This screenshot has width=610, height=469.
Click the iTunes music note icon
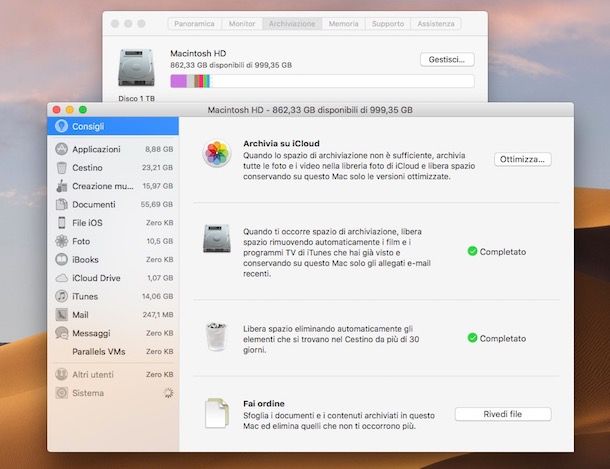coord(61,296)
